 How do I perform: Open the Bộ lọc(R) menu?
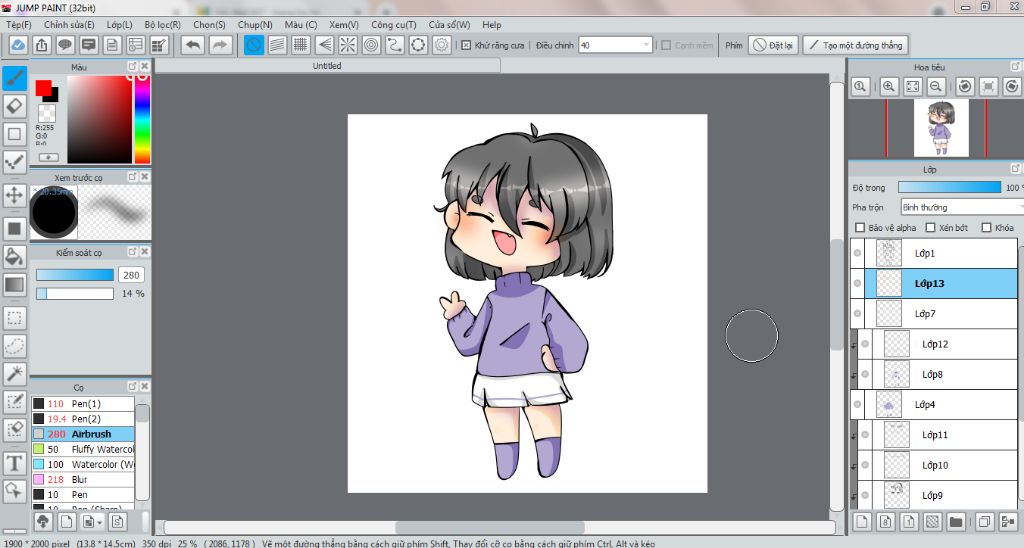[x=163, y=24]
